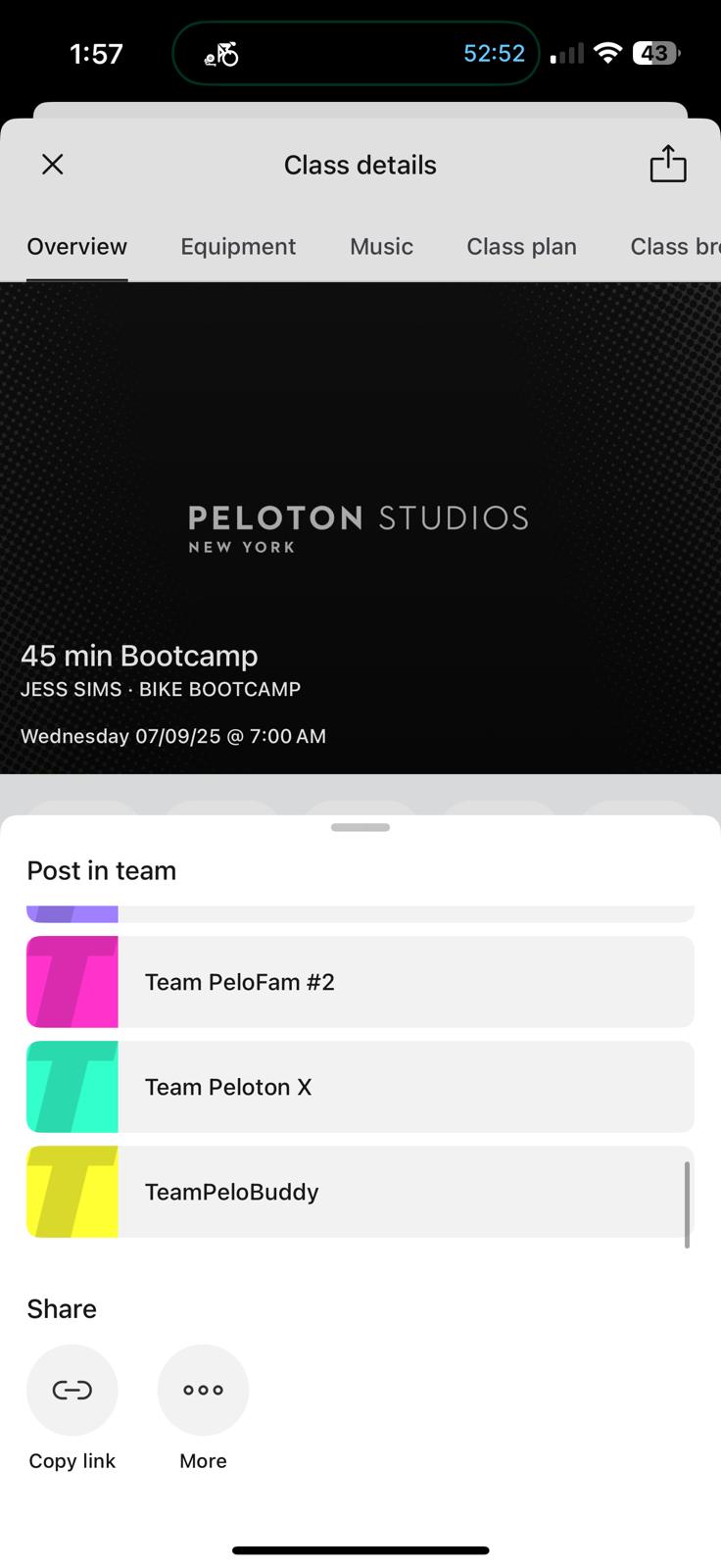This screenshot has height=1568, width=721.
Task: Close the Class details screen
Action: click(x=53, y=164)
